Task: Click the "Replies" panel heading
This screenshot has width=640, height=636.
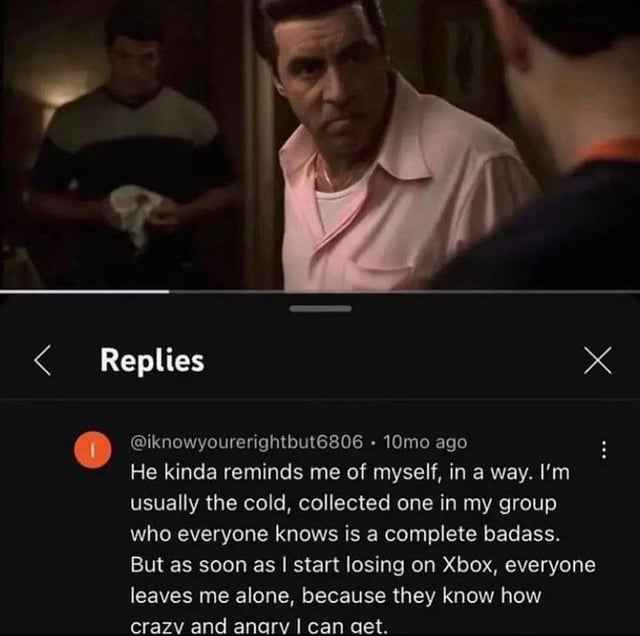Action: click(x=152, y=360)
